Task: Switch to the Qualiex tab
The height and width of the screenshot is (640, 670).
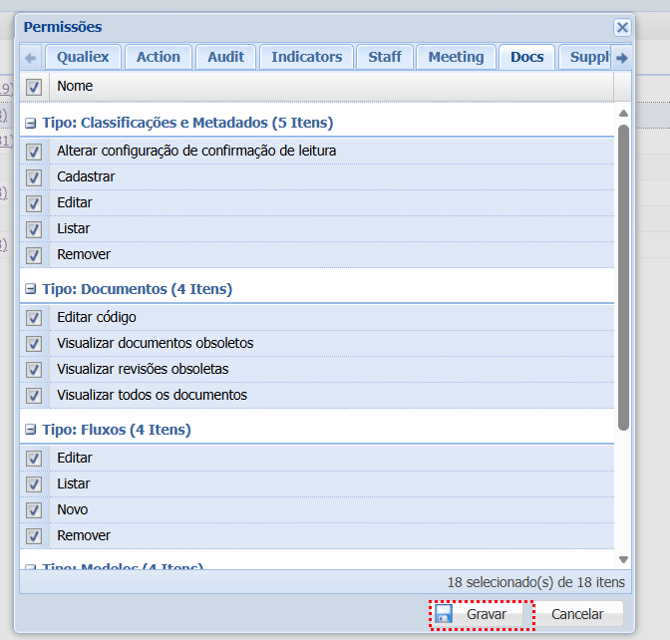Action: click(83, 57)
